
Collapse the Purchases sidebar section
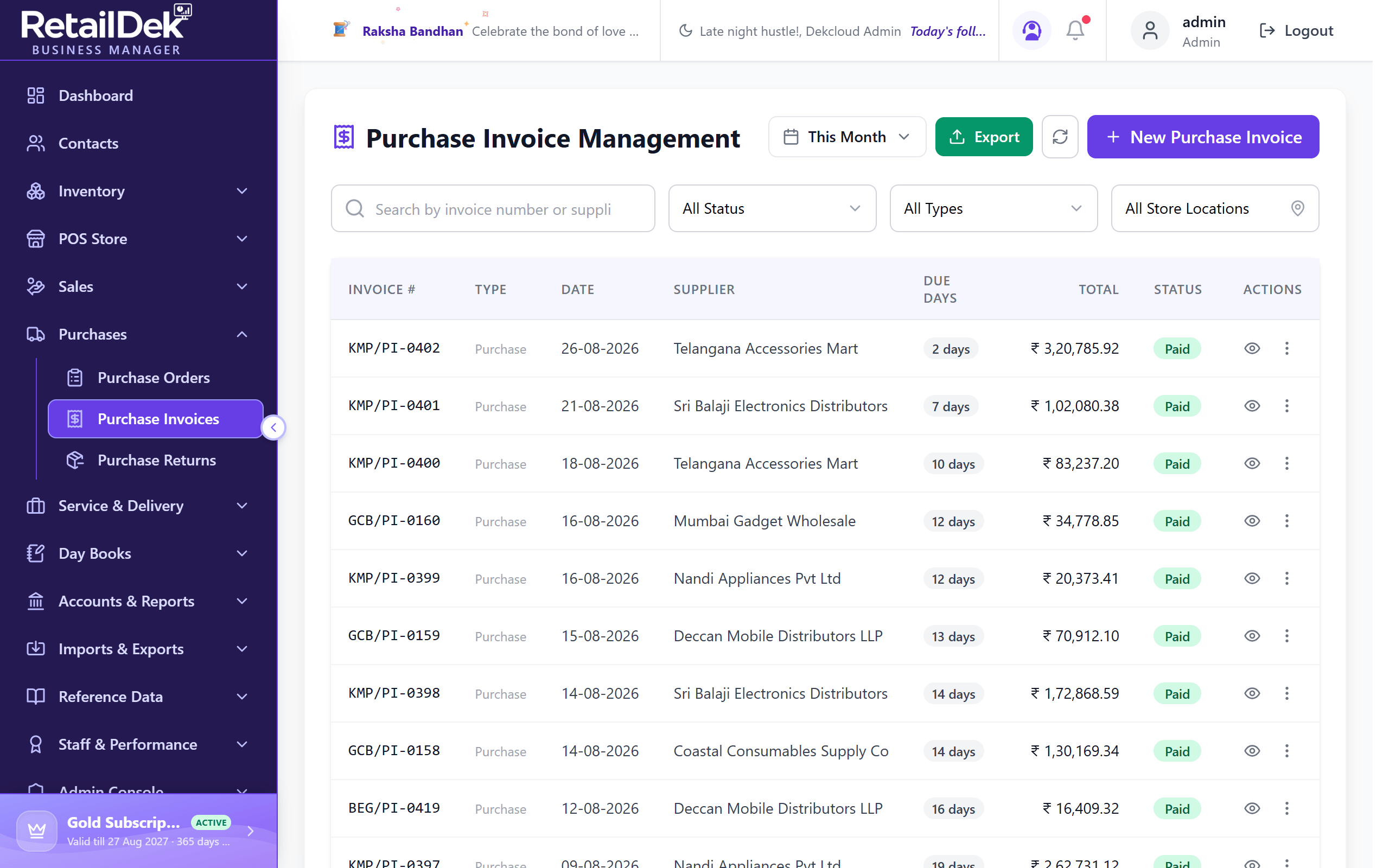point(138,334)
